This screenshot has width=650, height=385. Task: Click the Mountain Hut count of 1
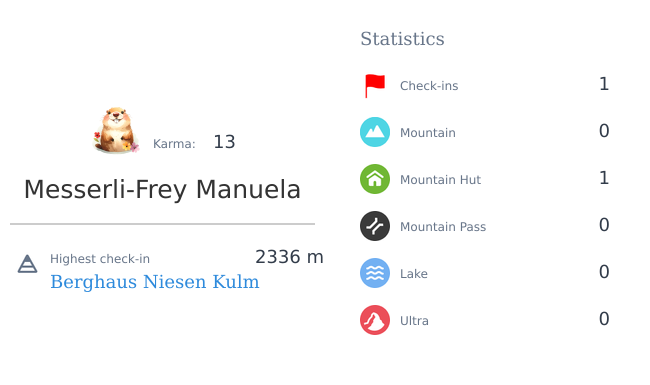[604, 178]
